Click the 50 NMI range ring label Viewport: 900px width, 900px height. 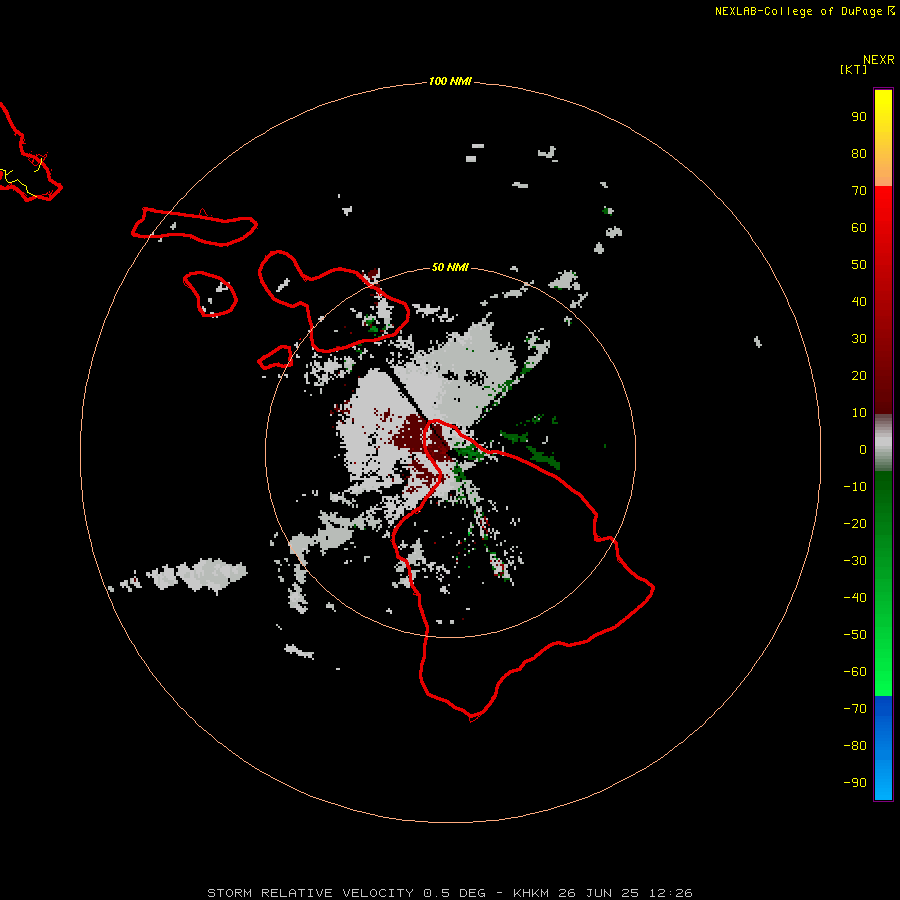coord(449,267)
